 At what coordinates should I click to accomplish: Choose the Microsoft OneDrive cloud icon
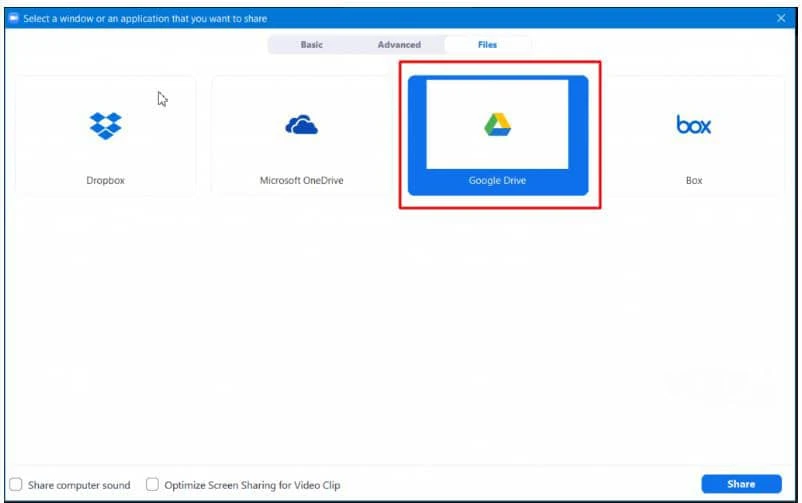[x=301, y=125]
